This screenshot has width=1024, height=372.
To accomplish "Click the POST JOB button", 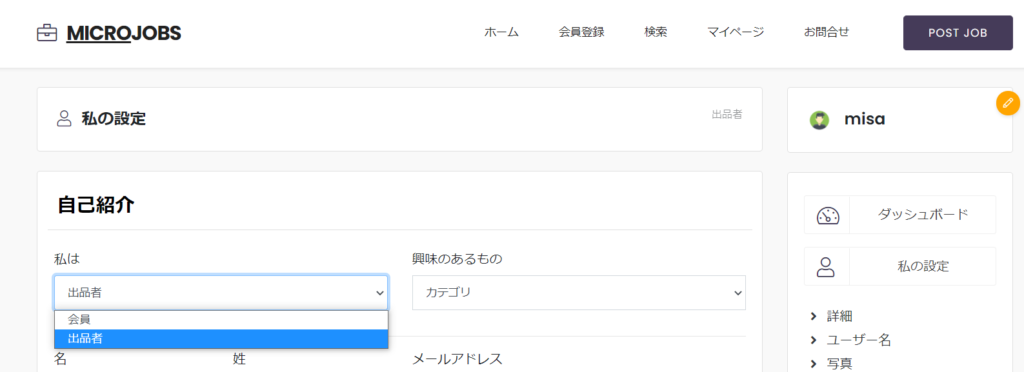I will click(957, 33).
